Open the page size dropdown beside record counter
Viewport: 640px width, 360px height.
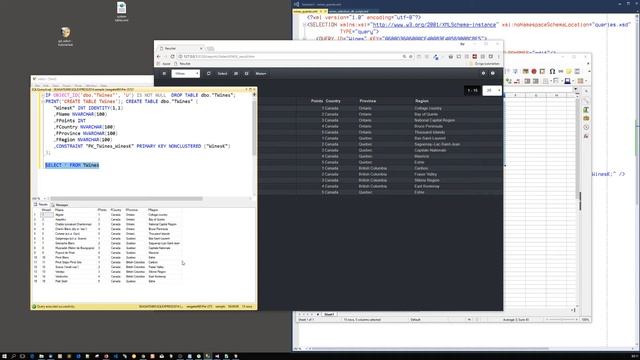click(x=492, y=90)
